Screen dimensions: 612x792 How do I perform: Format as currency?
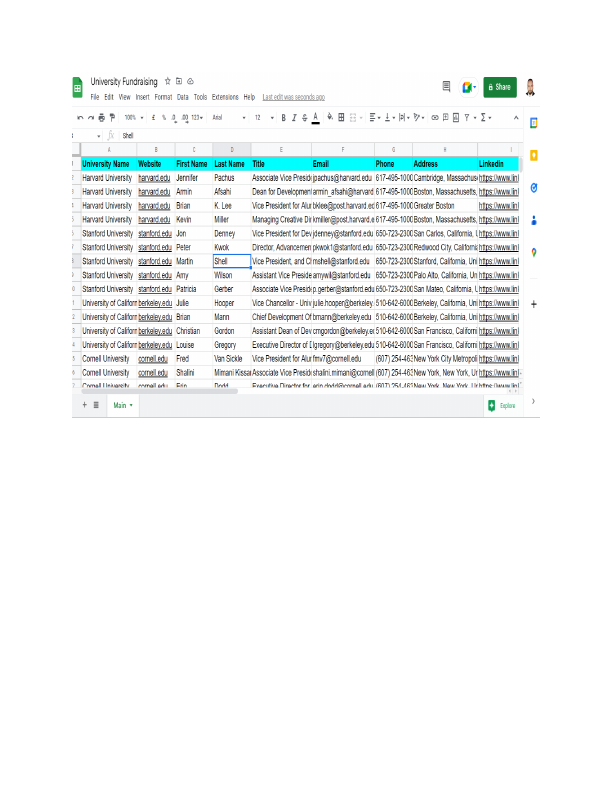(x=154, y=118)
